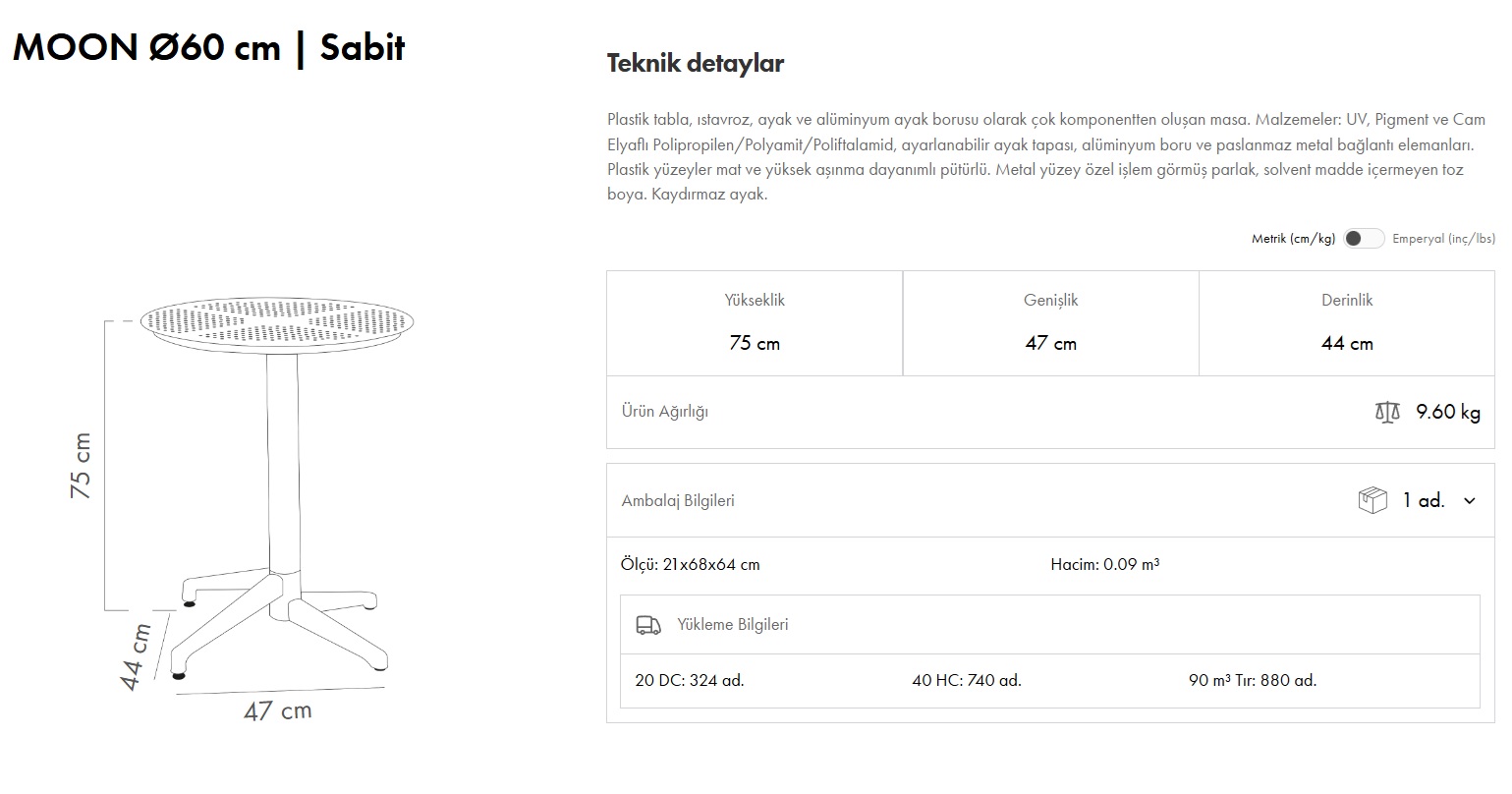Click the delivery truck icon
This screenshot has width=1512, height=794.
648,625
